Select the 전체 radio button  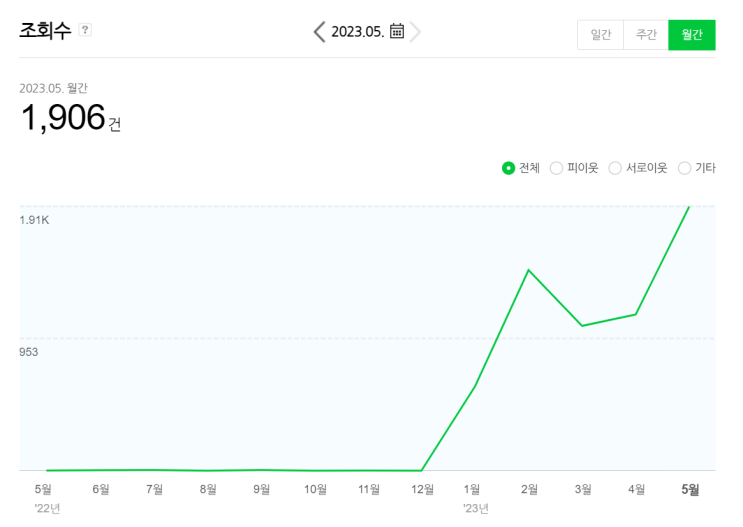509,168
